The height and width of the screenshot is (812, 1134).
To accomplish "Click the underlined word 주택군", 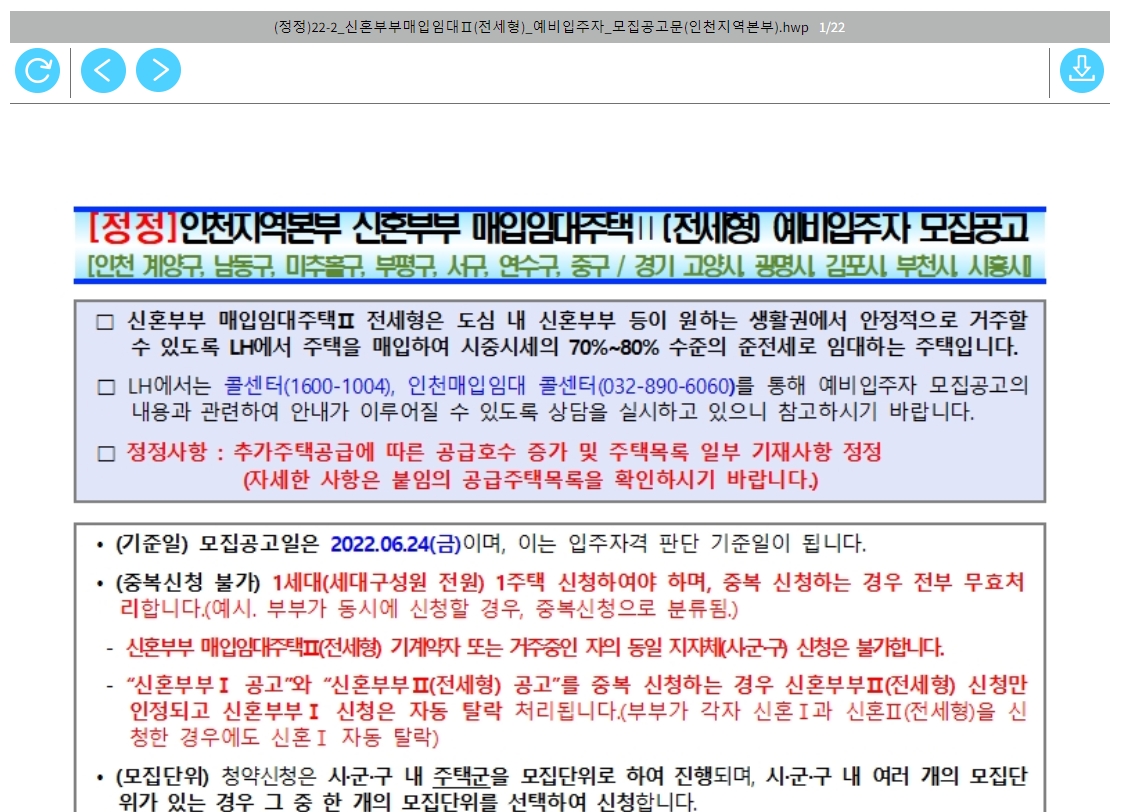I will click(x=461, y=777).
